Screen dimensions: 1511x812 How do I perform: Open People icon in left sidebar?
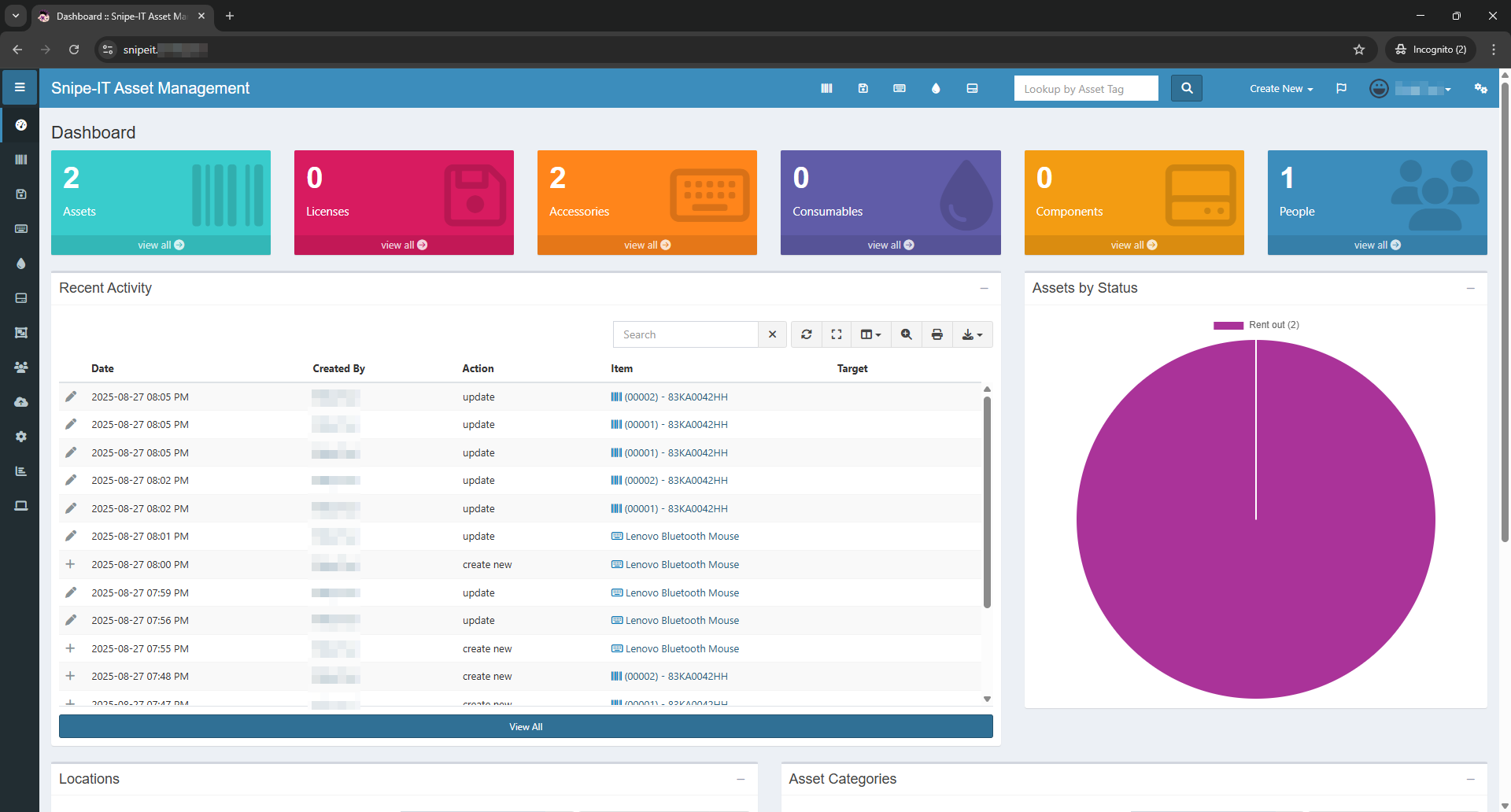pos(21,367)
